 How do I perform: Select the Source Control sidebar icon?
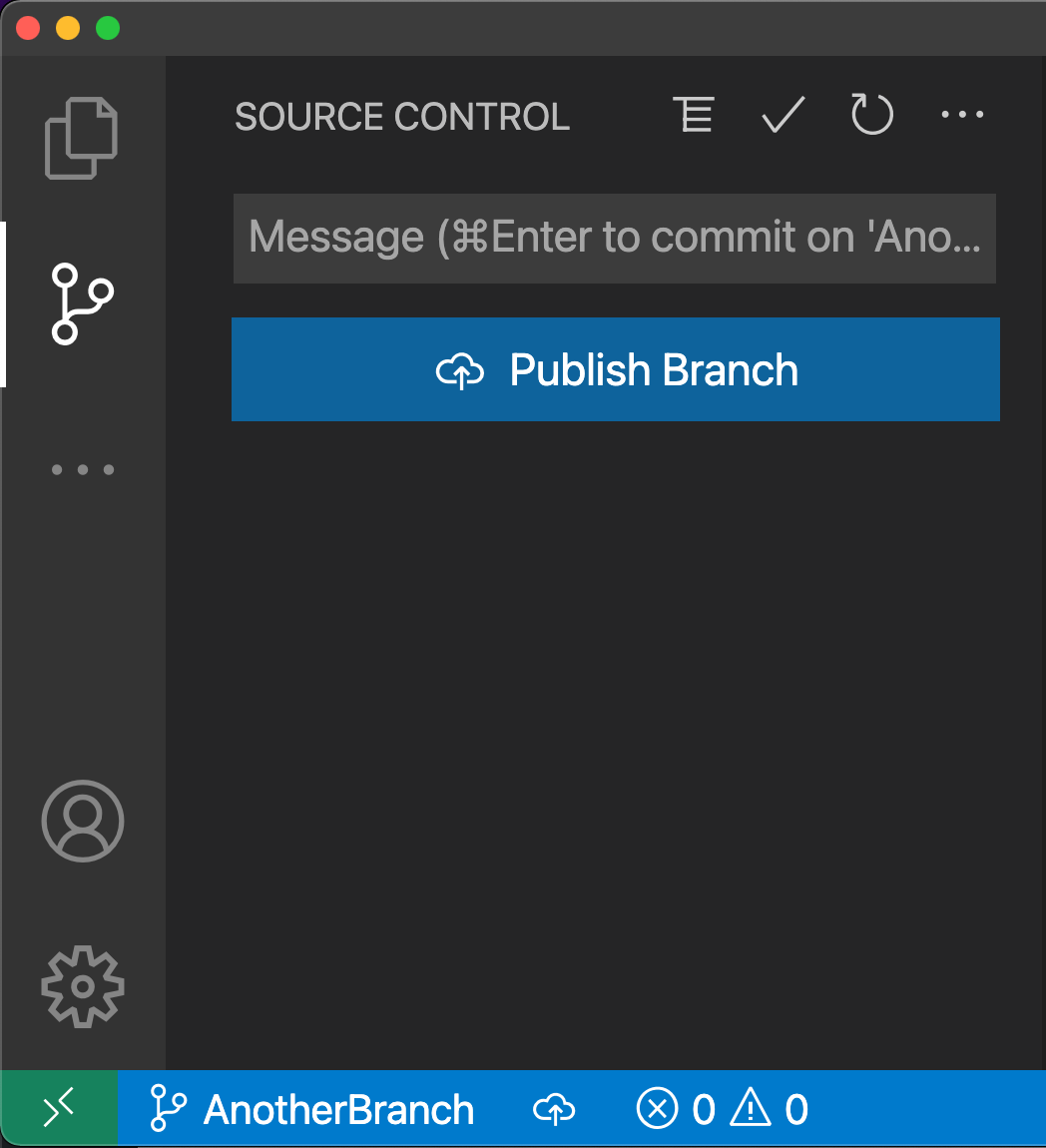pos(83,302)
